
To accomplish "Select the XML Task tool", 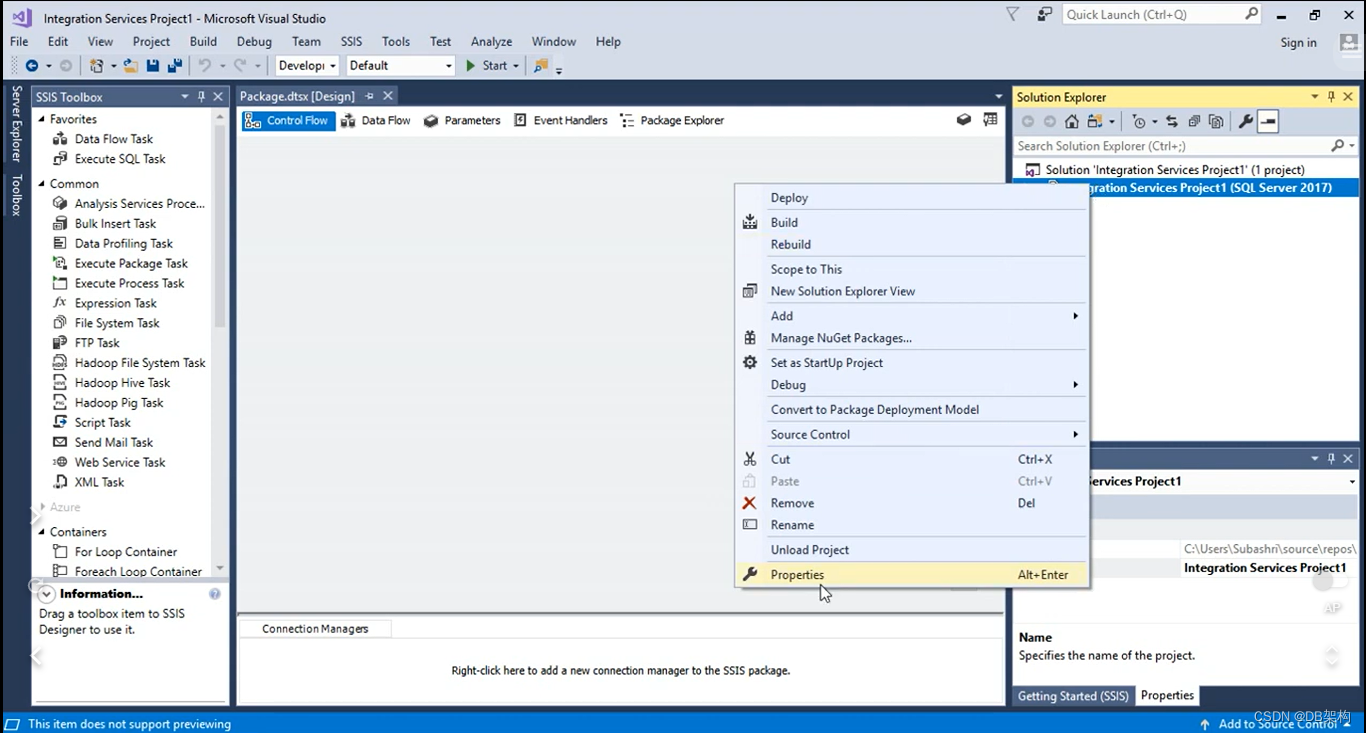I will pos(97,481).
